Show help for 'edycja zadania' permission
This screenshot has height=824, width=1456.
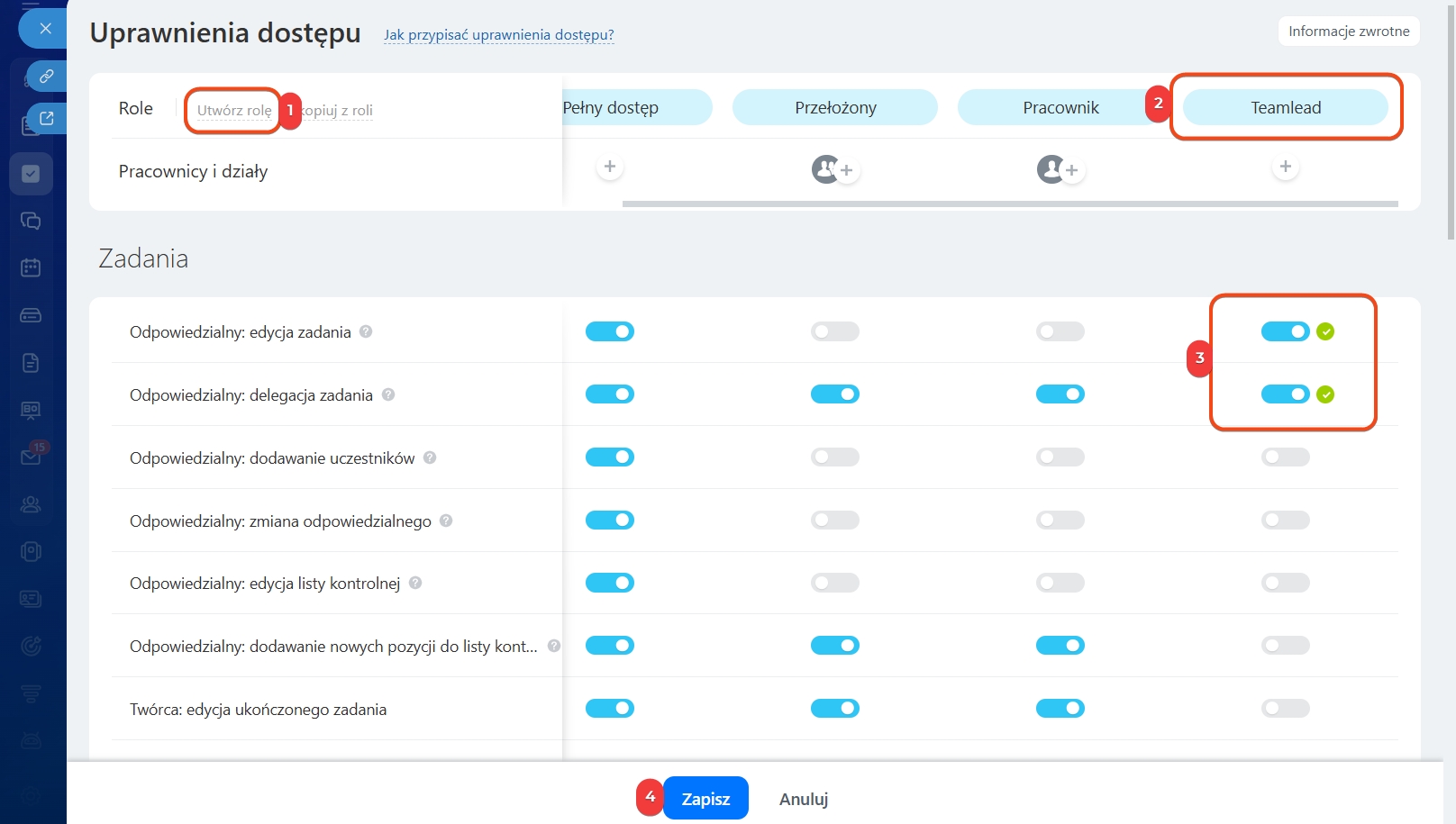[x=366, y=331]
